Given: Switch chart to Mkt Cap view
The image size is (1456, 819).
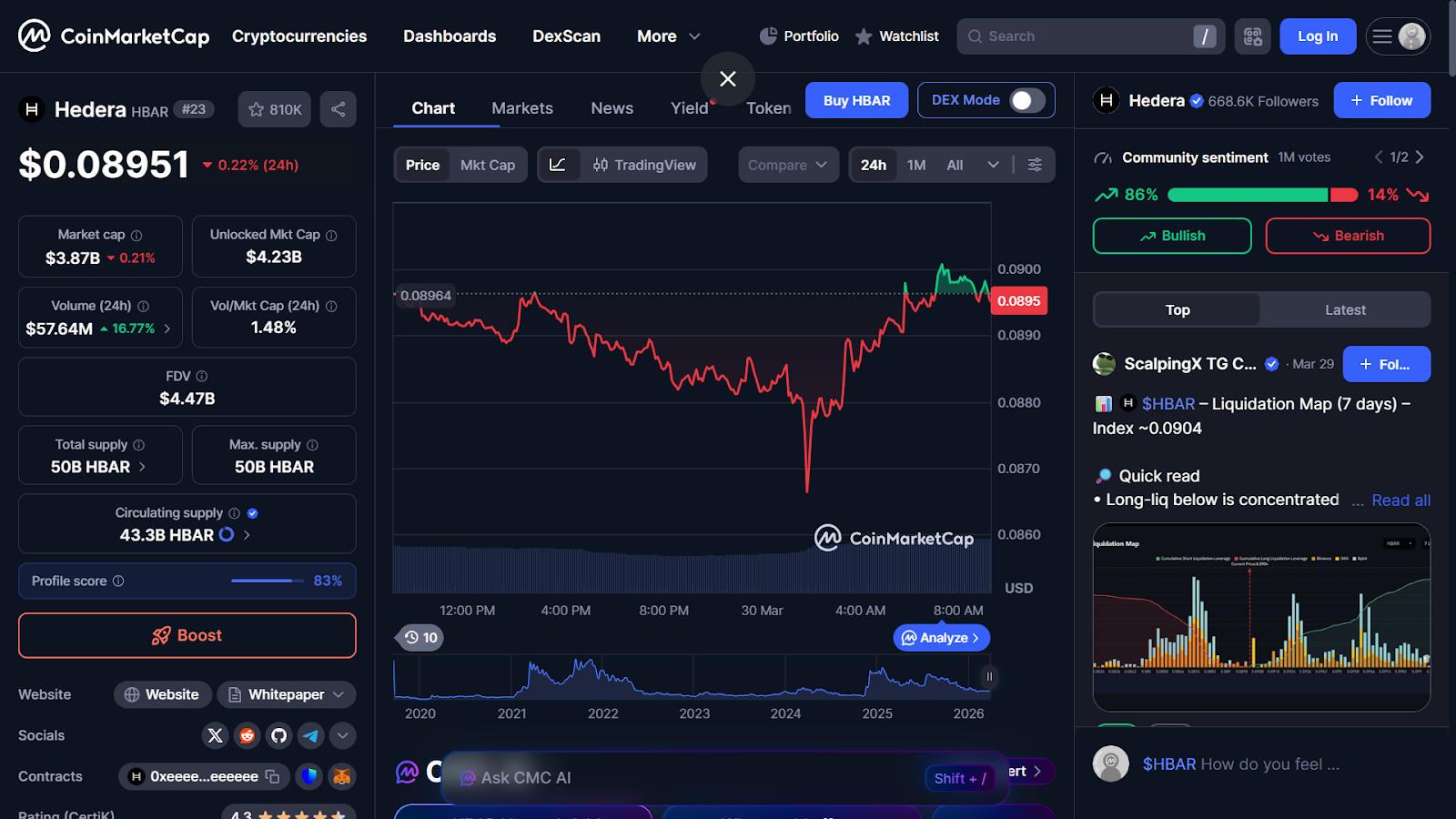Looking at the screenshot, I should [x=487, y=165].
